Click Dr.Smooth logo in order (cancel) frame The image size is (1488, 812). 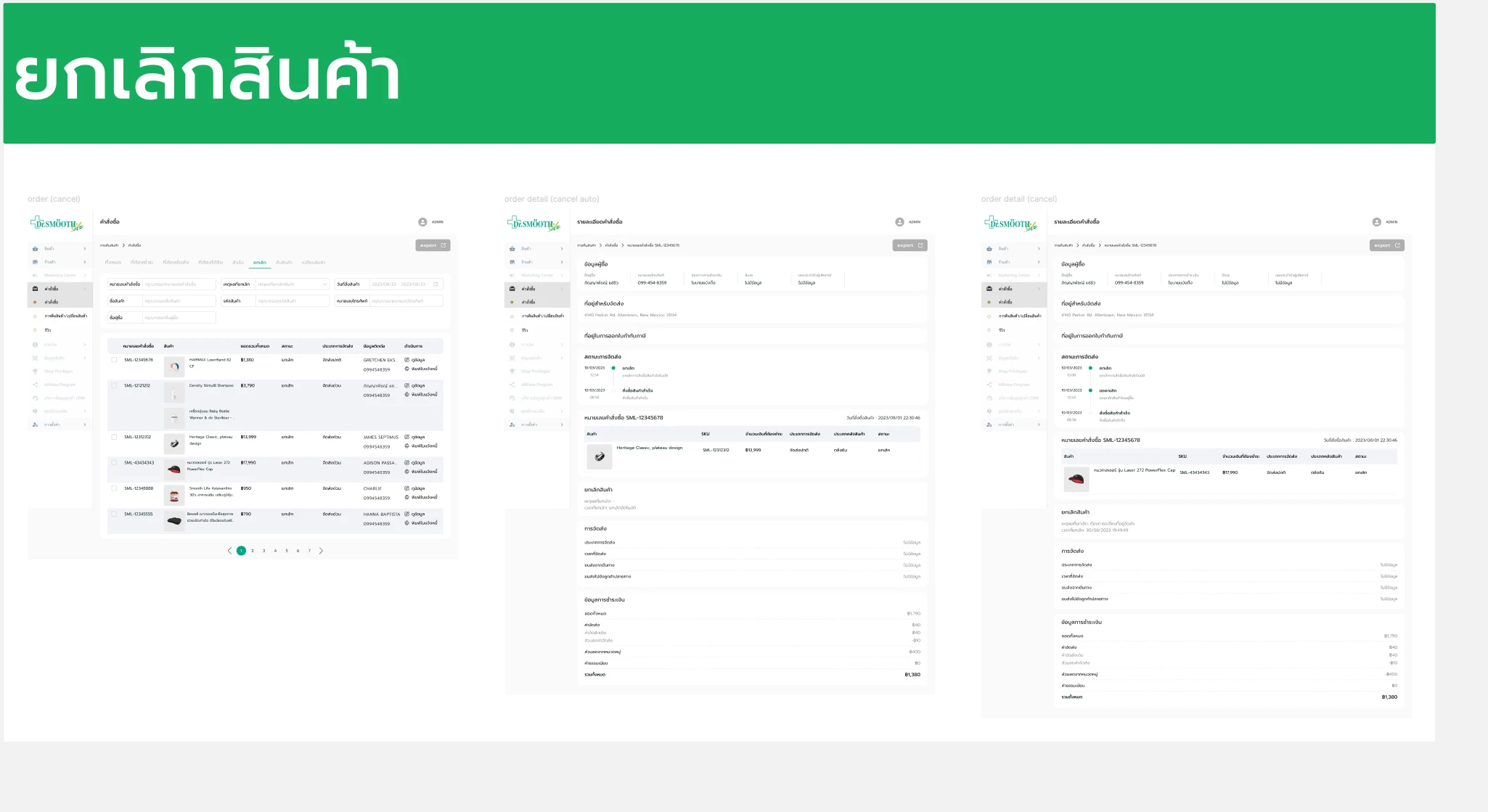(57, 223)
